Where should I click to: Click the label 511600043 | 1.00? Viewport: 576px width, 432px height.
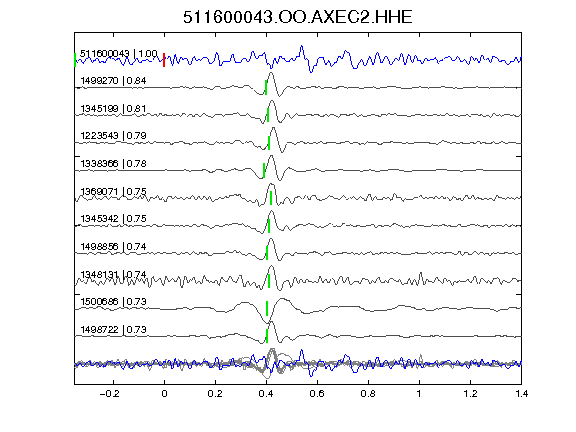point(119,54)
